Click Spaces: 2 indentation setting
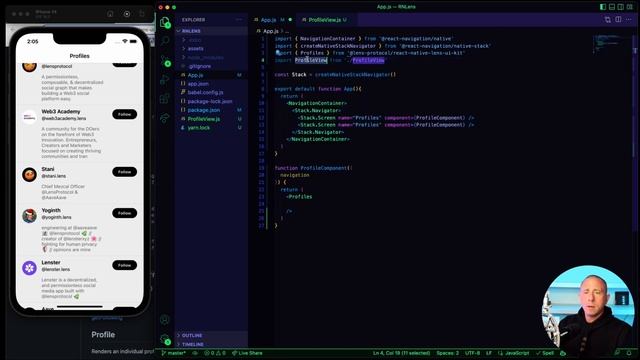Screen dimensions: 640x360 pos(447,353)
